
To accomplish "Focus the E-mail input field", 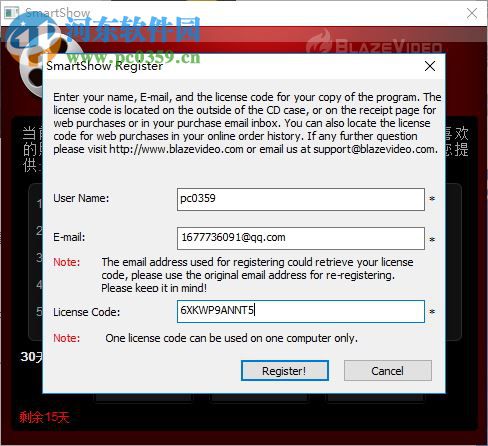I will point(301,238).
